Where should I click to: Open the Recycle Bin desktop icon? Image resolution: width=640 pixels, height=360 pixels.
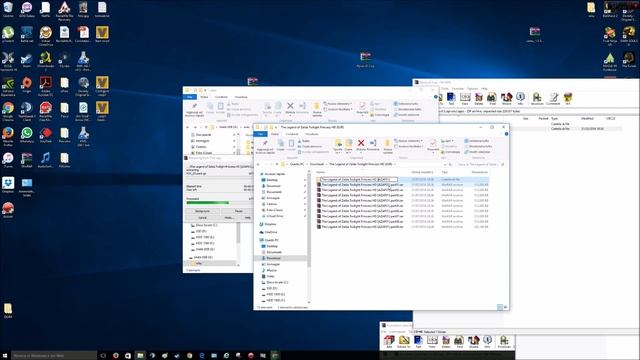coord(8,7)
